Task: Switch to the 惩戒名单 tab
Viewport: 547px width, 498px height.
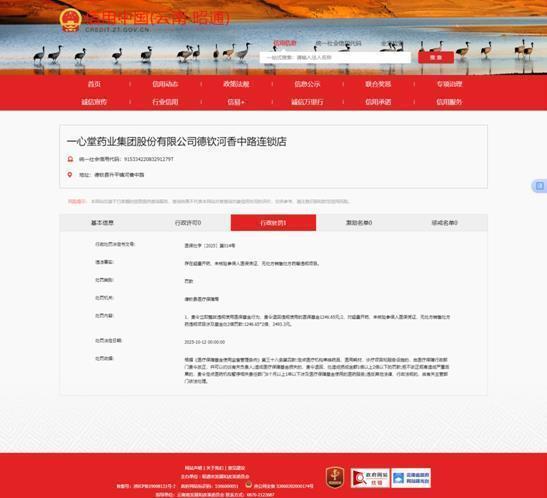Action: [444, 222]
